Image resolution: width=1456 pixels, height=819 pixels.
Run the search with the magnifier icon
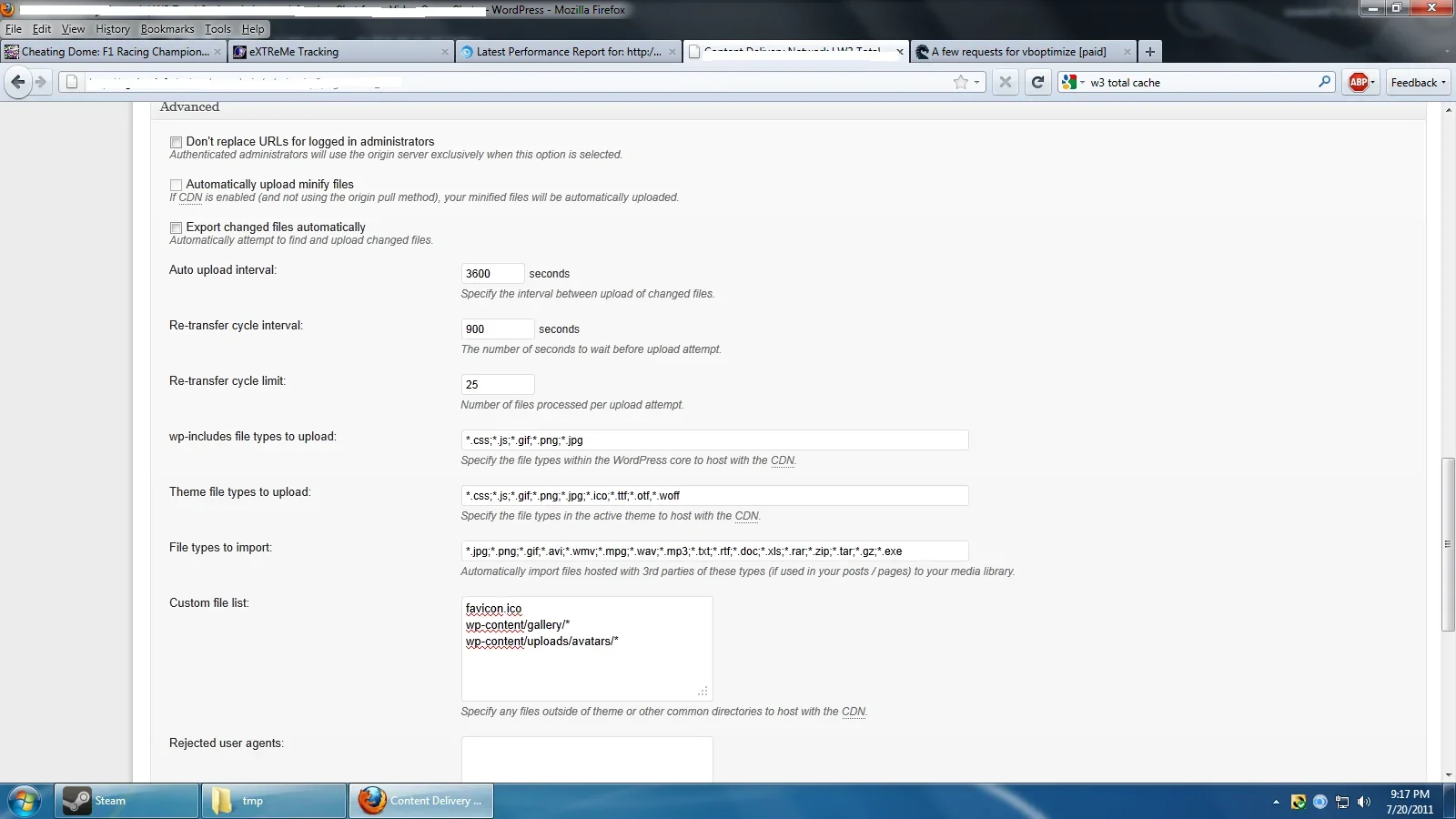[1325, 82]
